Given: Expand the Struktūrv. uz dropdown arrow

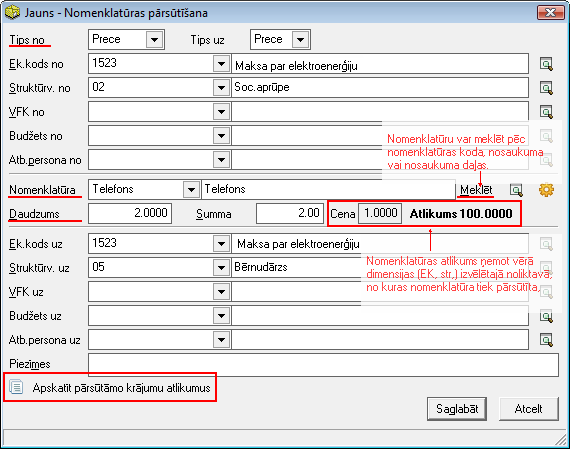Looking at the screenshot, I should (x=221, y=268).
